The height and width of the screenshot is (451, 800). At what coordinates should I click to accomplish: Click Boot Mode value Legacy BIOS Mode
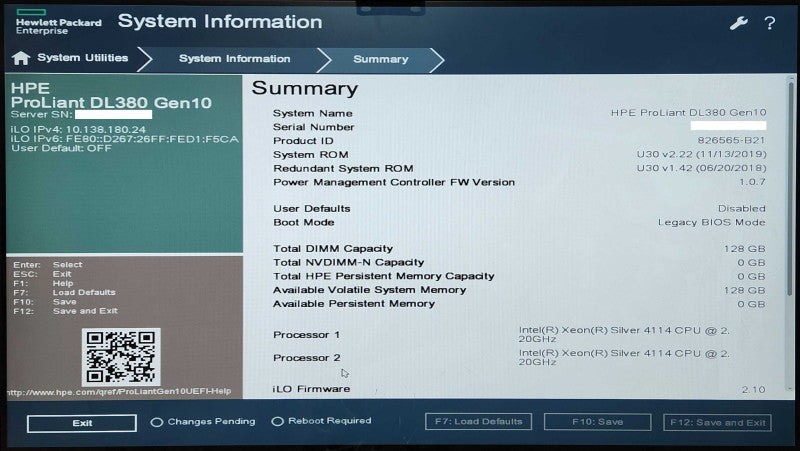[711, 222]
